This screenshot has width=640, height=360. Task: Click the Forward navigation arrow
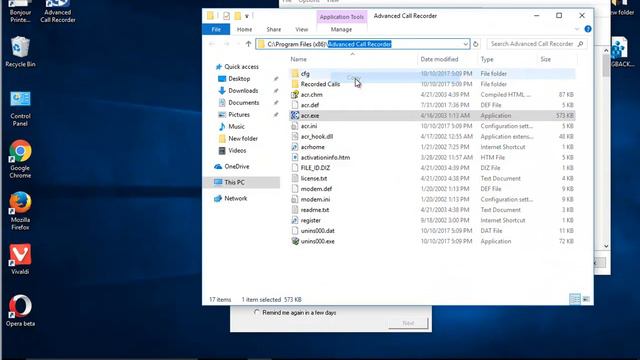226,44
